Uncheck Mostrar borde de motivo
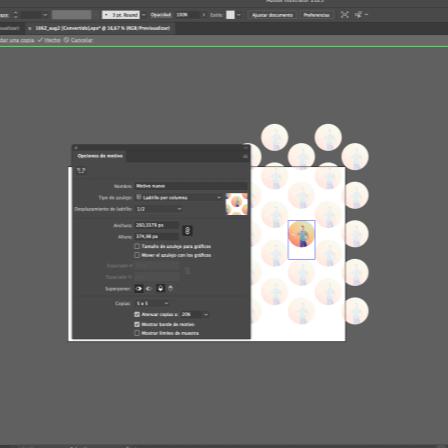 click(x=137, y=324)
